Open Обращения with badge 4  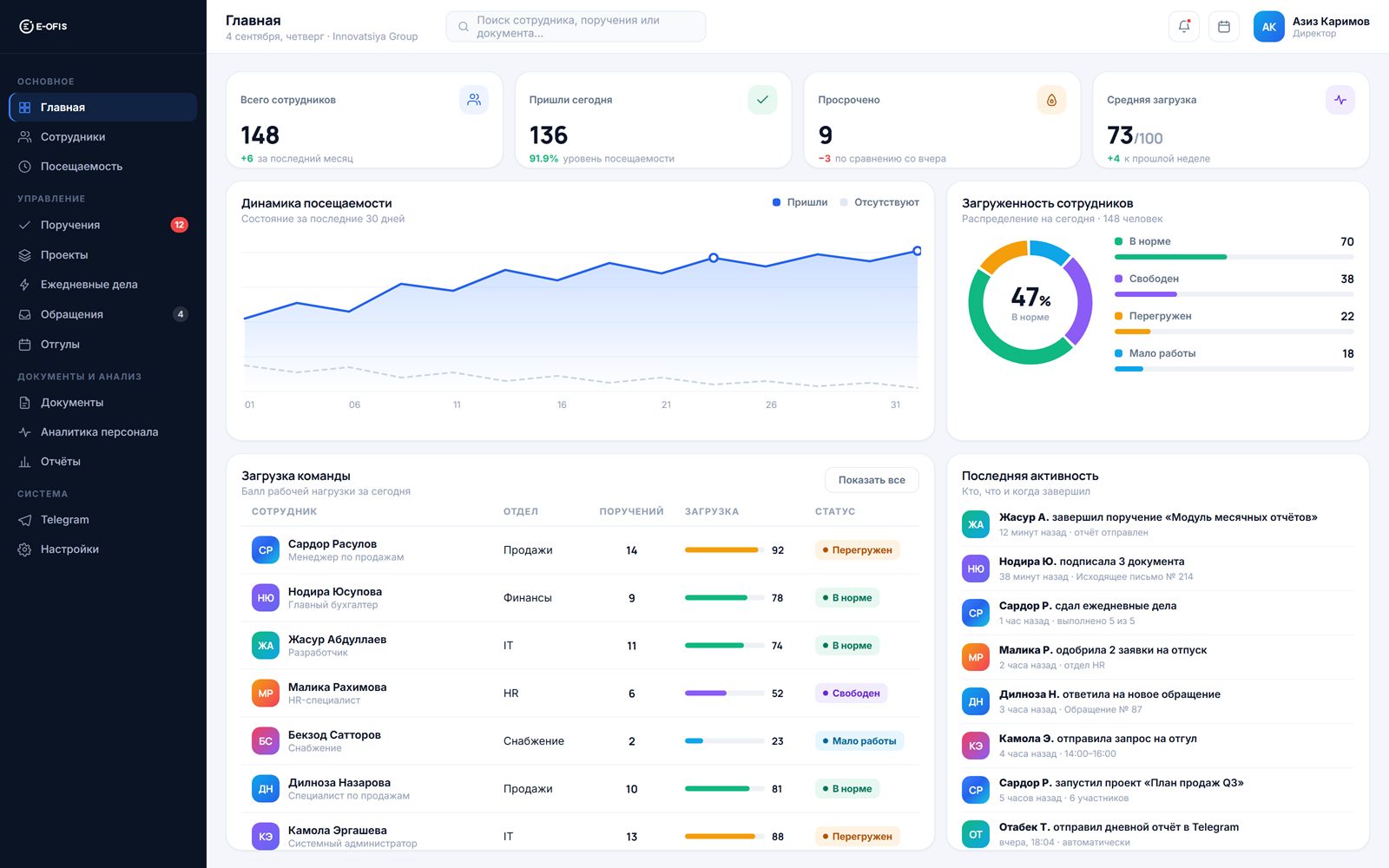(103, 314)
